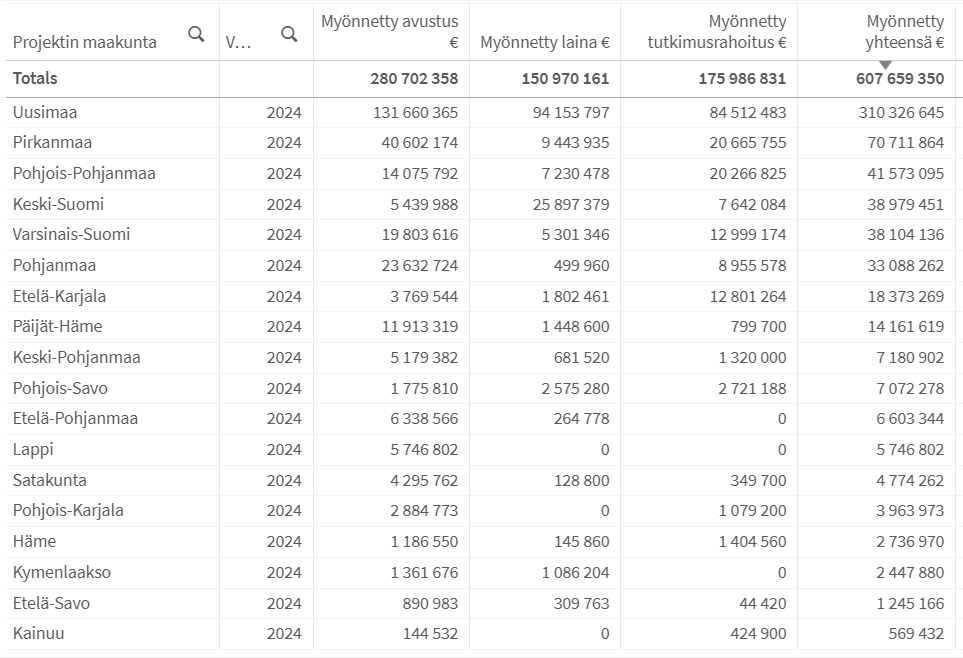This screenshot has width=963, height=658.
Task: Choose Varsinais-Suomi region
Action: 71,235
